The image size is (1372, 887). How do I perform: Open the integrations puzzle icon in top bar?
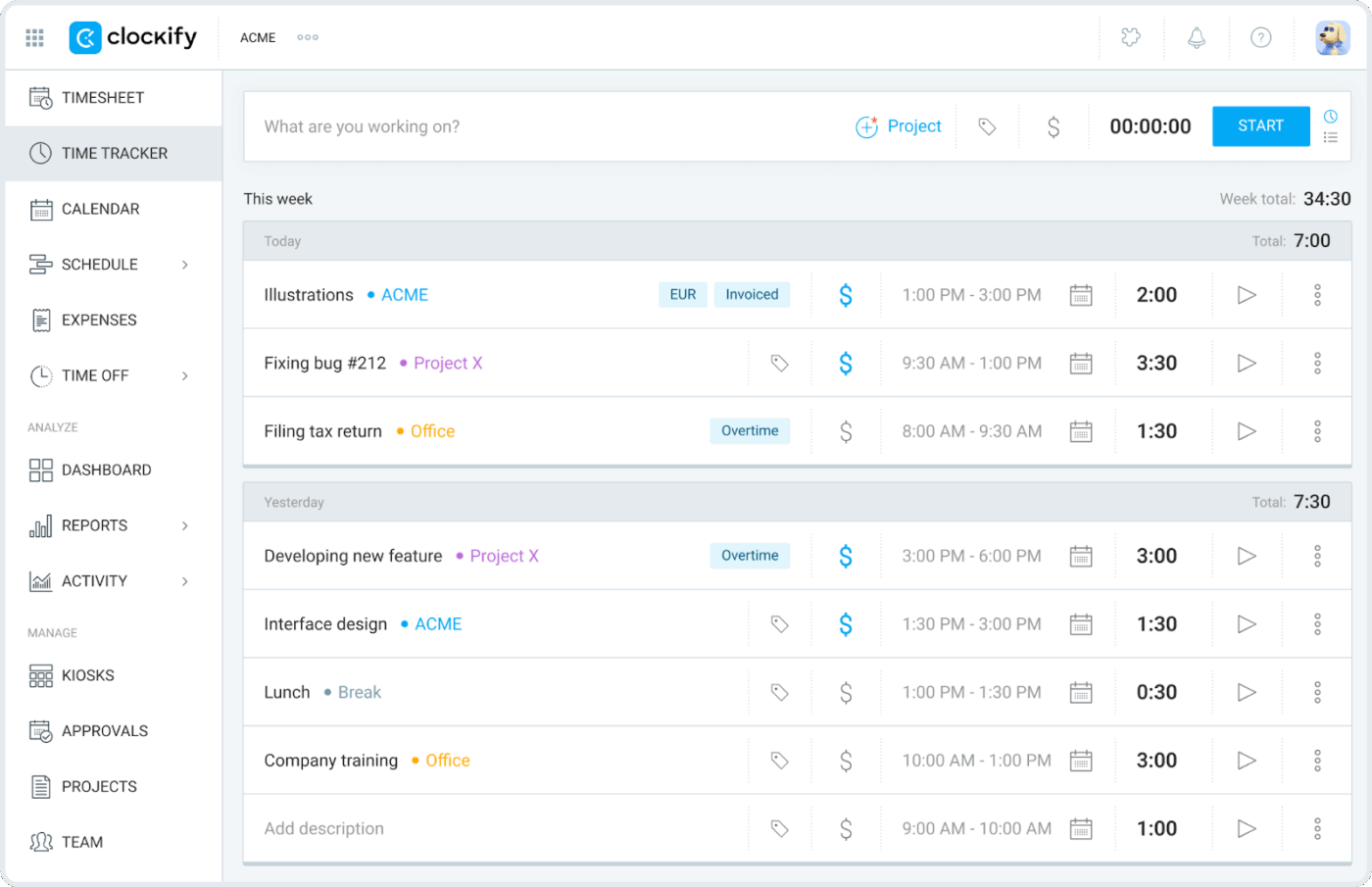pos(1131,37)
